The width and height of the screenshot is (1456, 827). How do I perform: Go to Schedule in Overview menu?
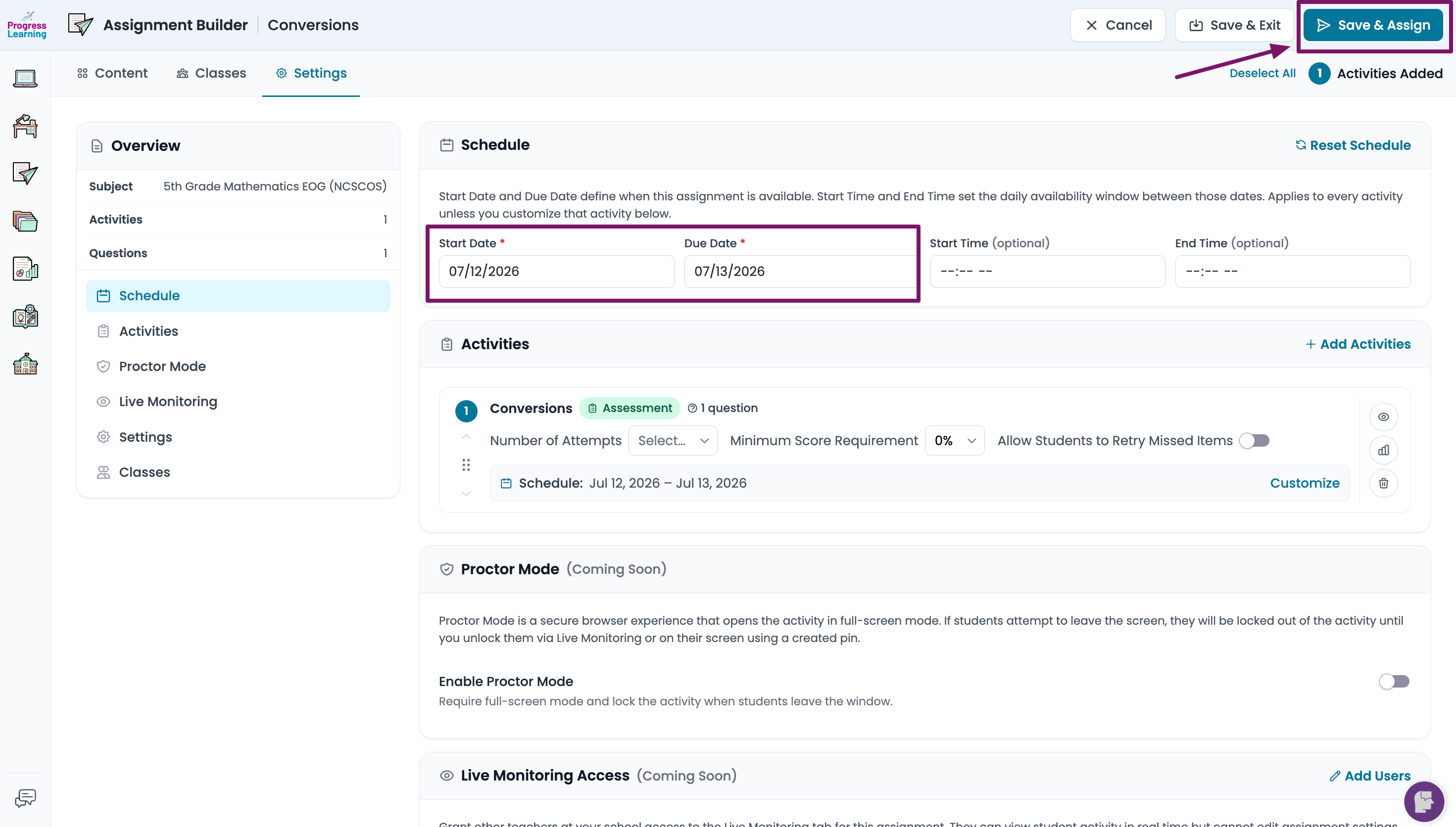(238, 296)
